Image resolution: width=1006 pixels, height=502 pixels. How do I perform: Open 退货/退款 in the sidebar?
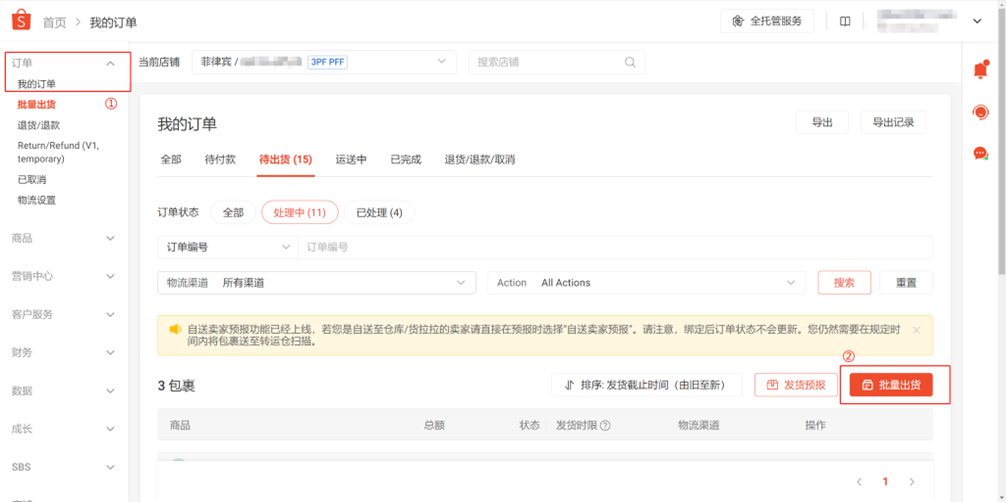click(x=39, y=125)
